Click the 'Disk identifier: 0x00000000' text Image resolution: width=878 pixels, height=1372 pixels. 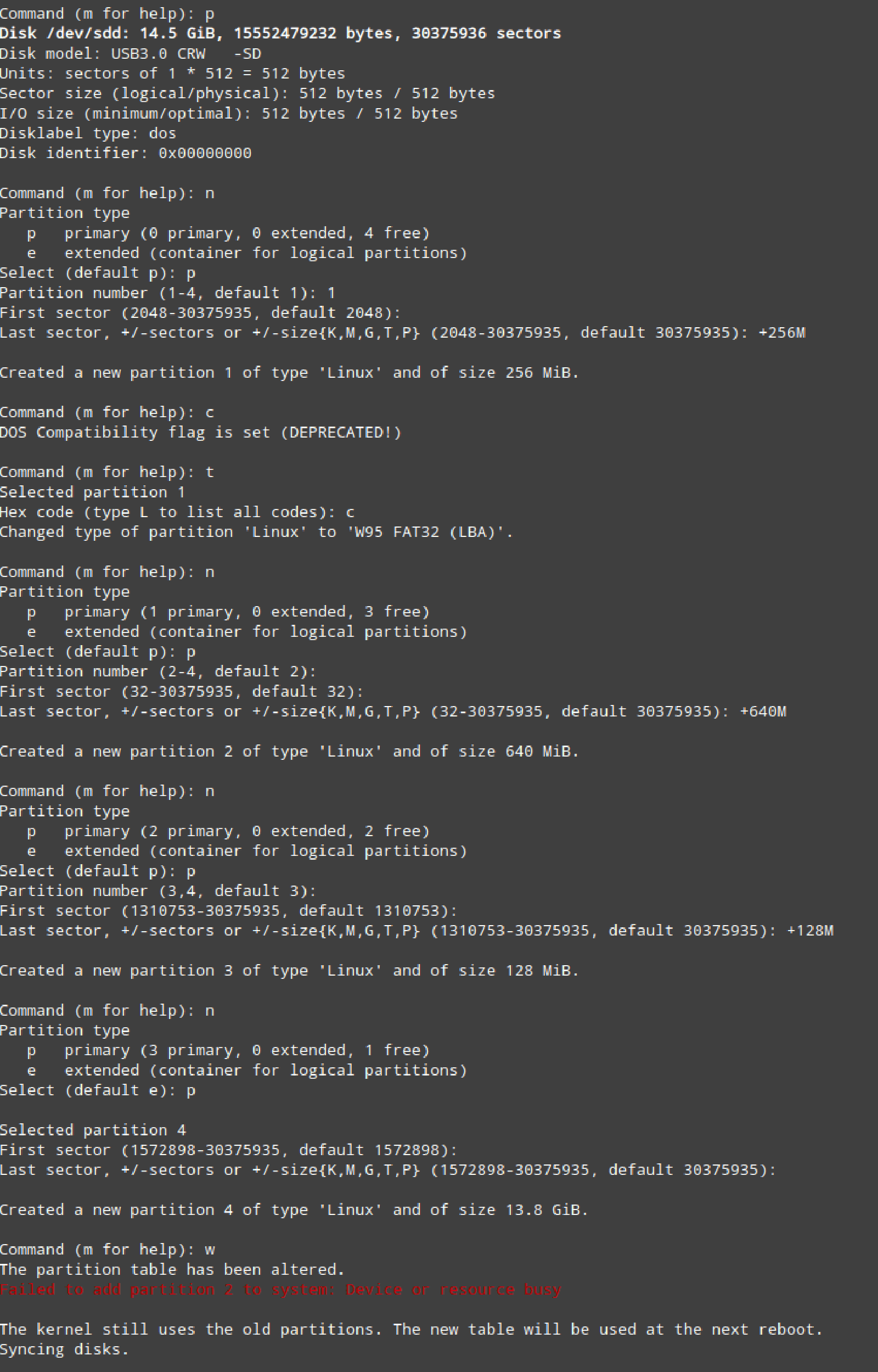click(x=126, y=153)
